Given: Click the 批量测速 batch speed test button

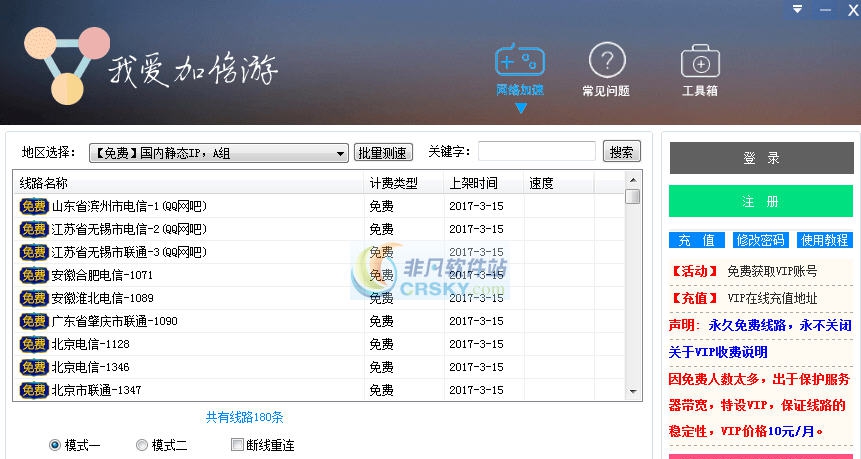Looking at the screenshot, I should coord(383,153).
